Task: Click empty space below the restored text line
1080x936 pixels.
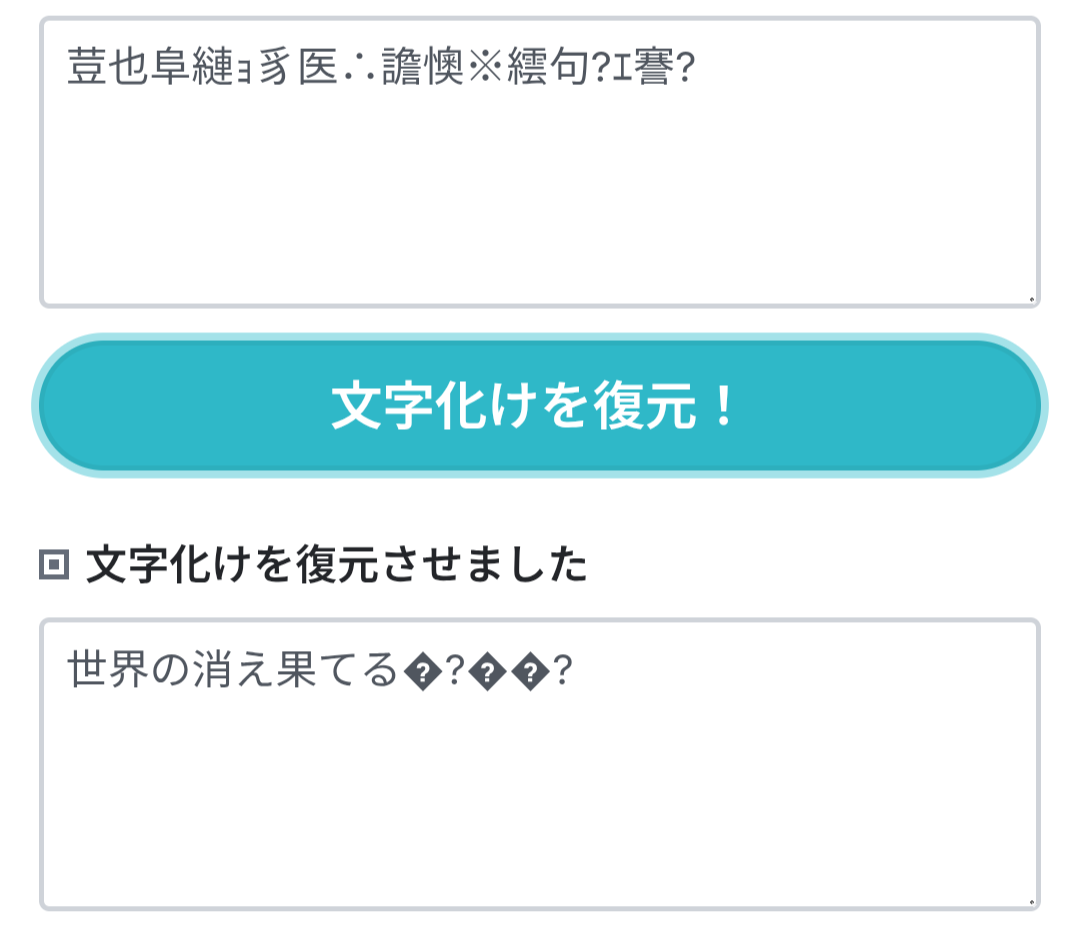Action: (x=540, y=800)
